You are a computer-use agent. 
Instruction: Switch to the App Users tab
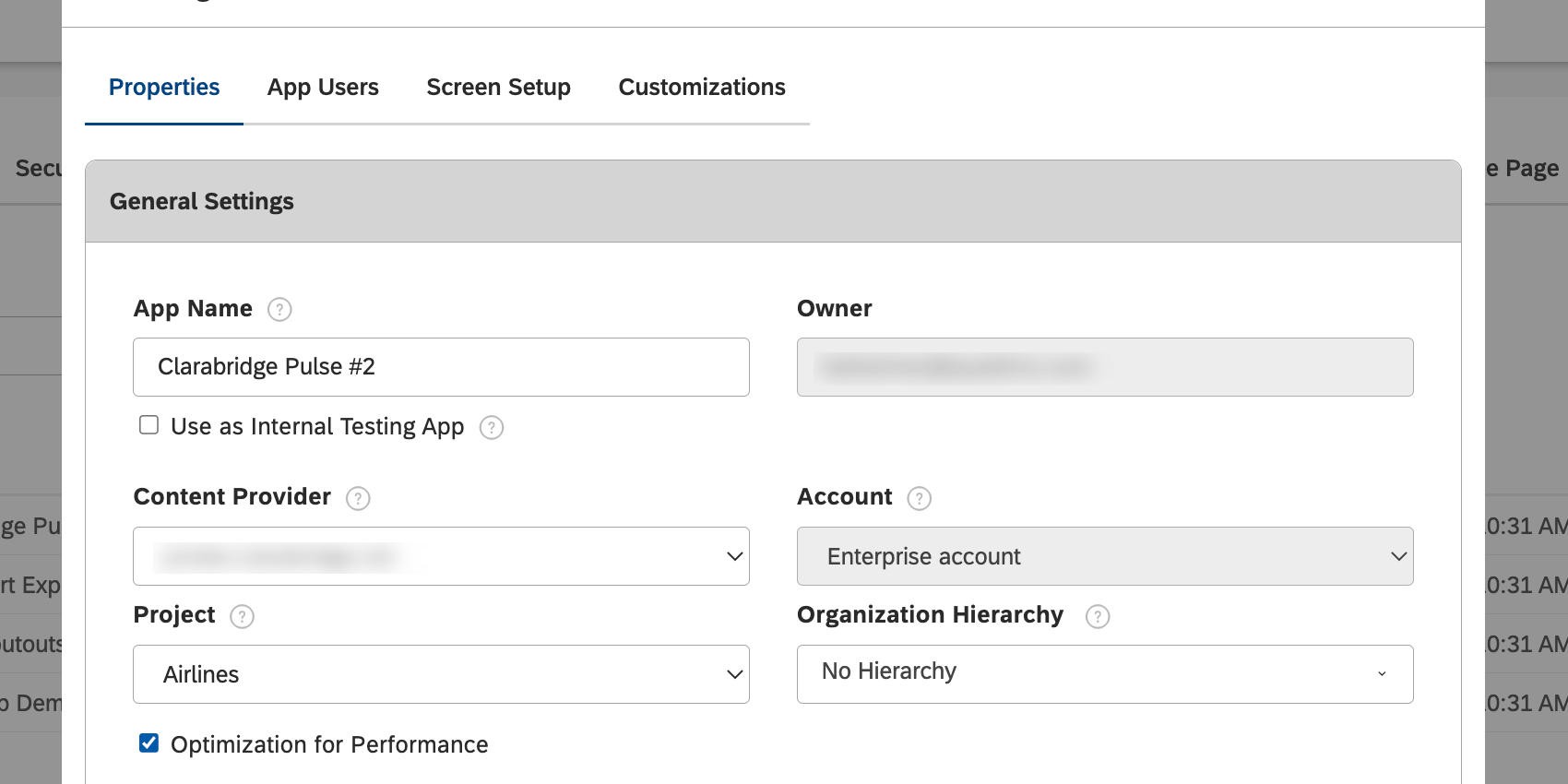pos(323,88)
